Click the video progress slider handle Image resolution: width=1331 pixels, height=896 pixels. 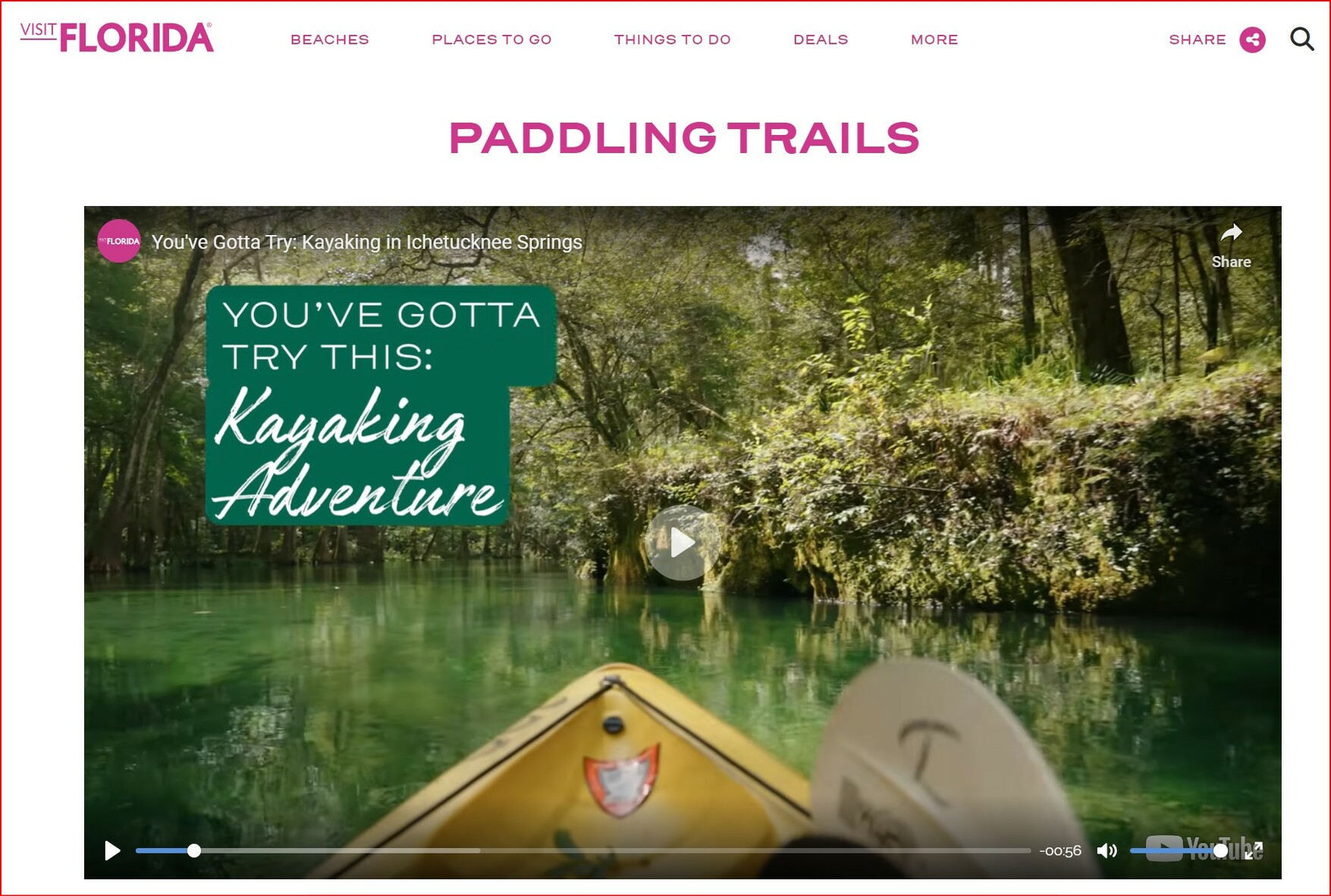click(194, 851)
